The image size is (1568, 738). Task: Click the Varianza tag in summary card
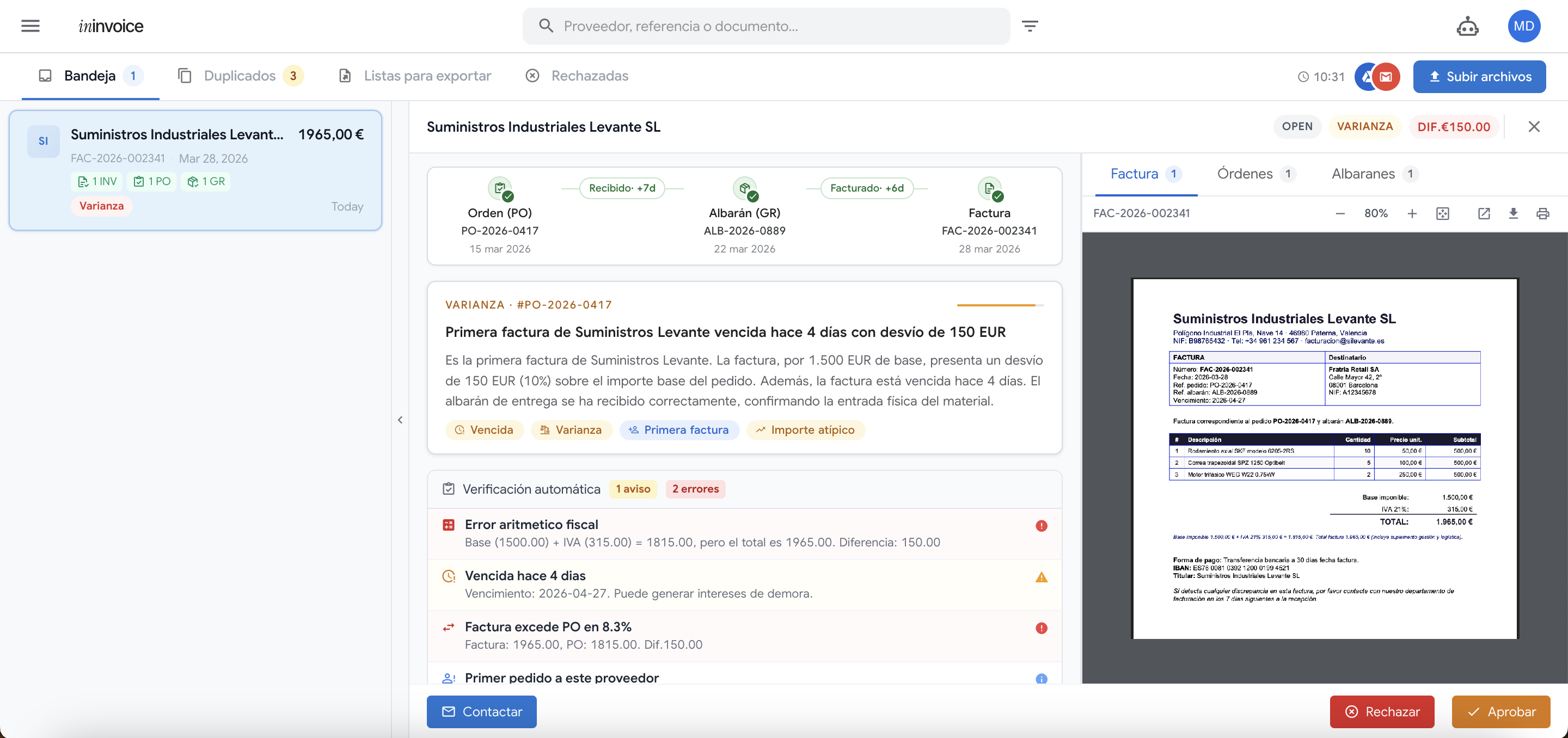[x=571, y=430]
